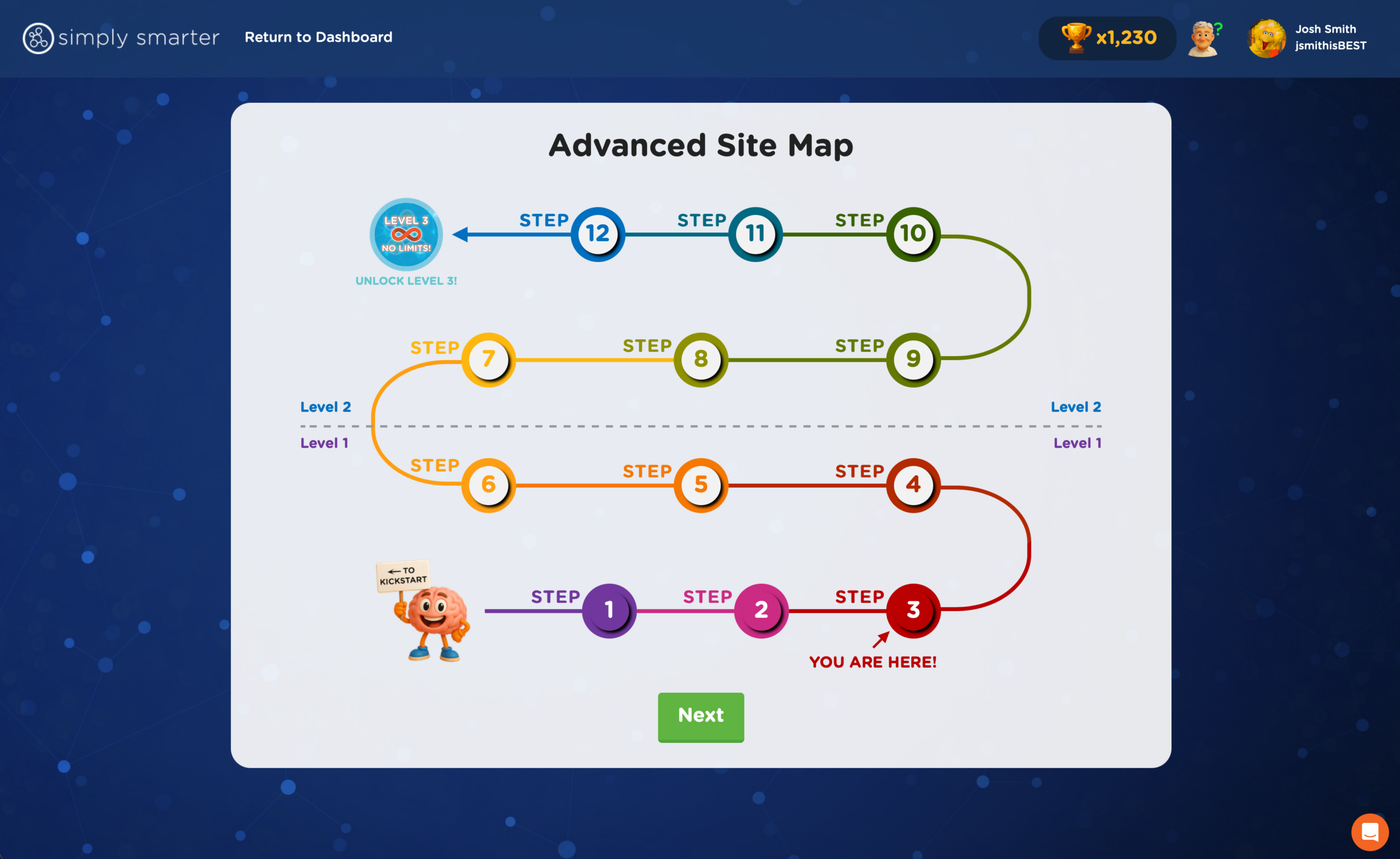This screenshot has width=1400, height=859.
Task: Open Step 6 on the path
Action: pyautogui.click(x=487, y=484)
